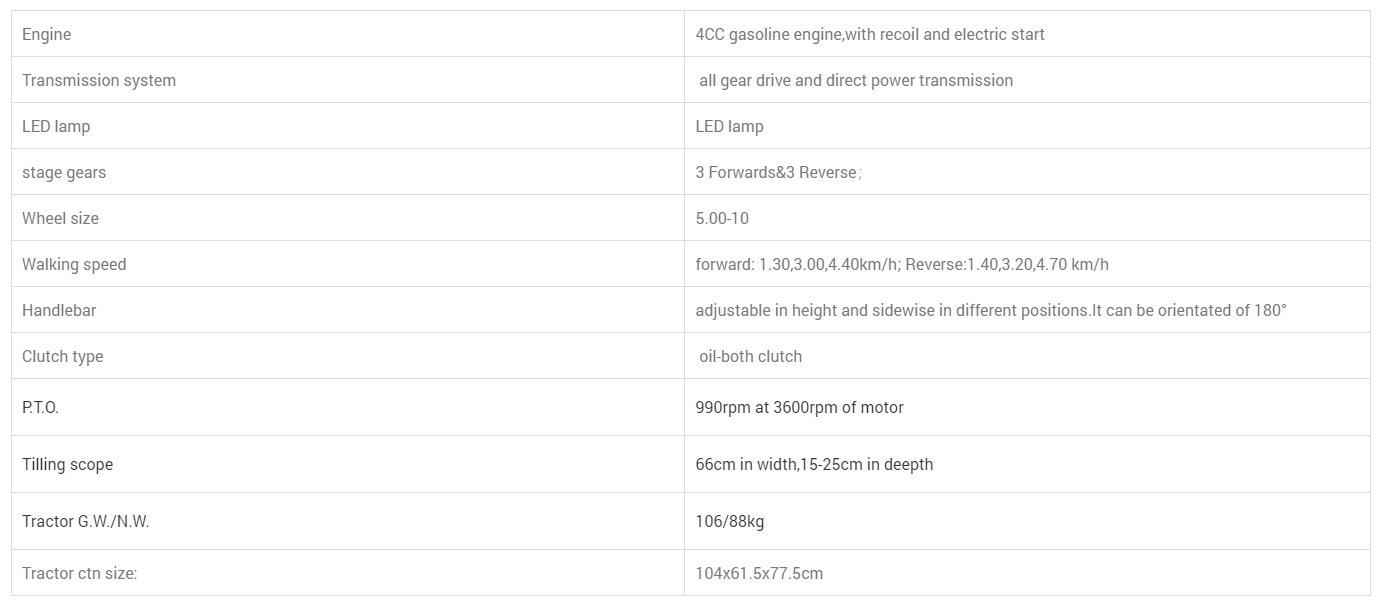Screen dimensions: 1382x602
Task: Select the 4CC gasoline engine description
Action: [870, 34]
